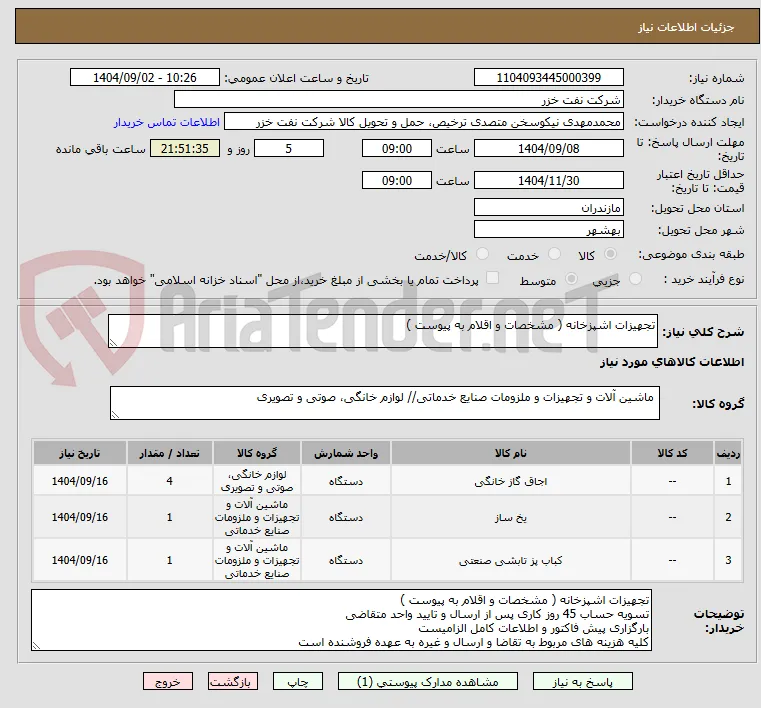Click the تعداد / مقدار column header
Viewport: 761px width, 708px height.
click(x=169, y=453)
